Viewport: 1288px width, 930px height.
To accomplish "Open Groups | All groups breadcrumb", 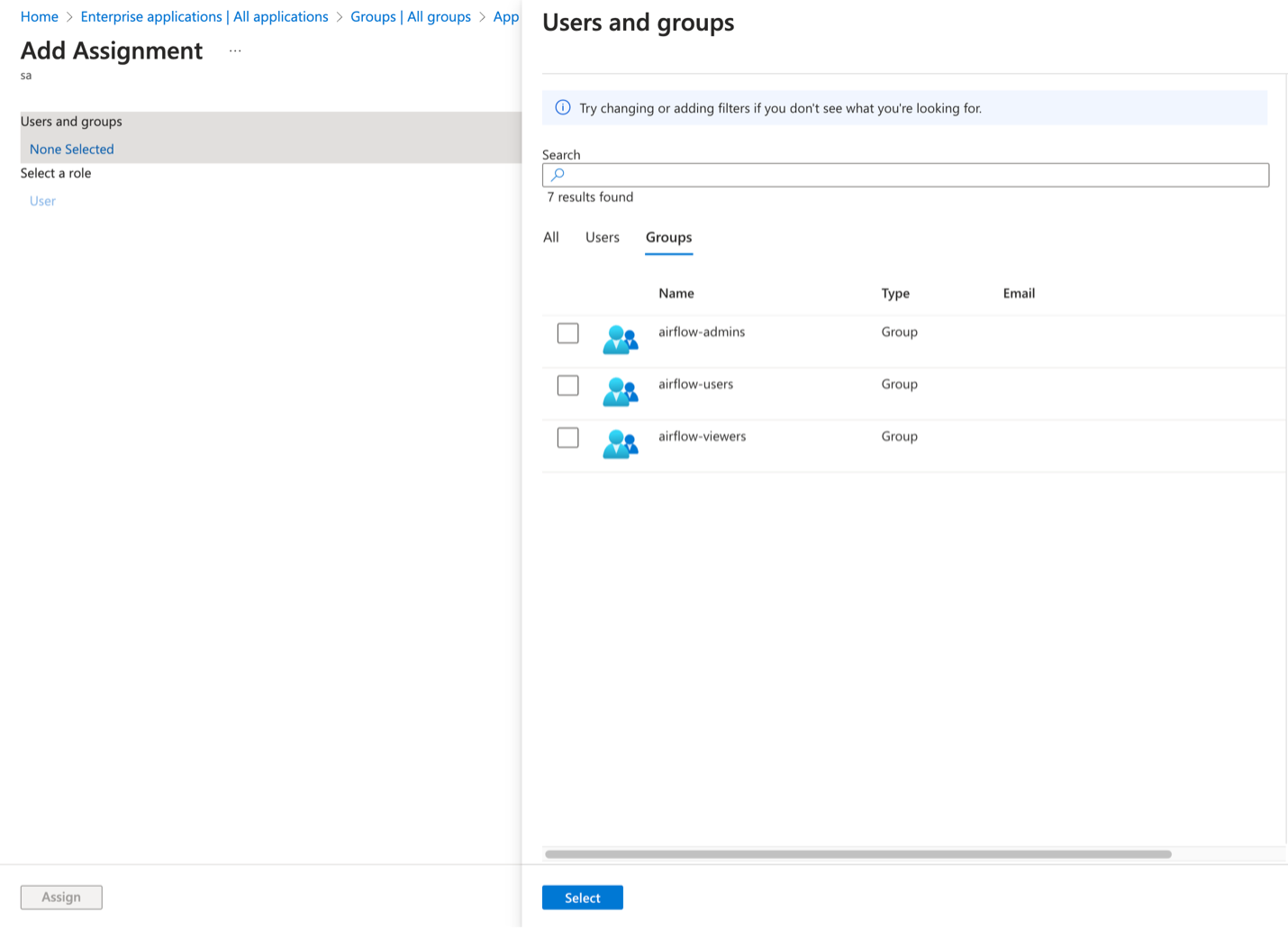I will 411,17.
